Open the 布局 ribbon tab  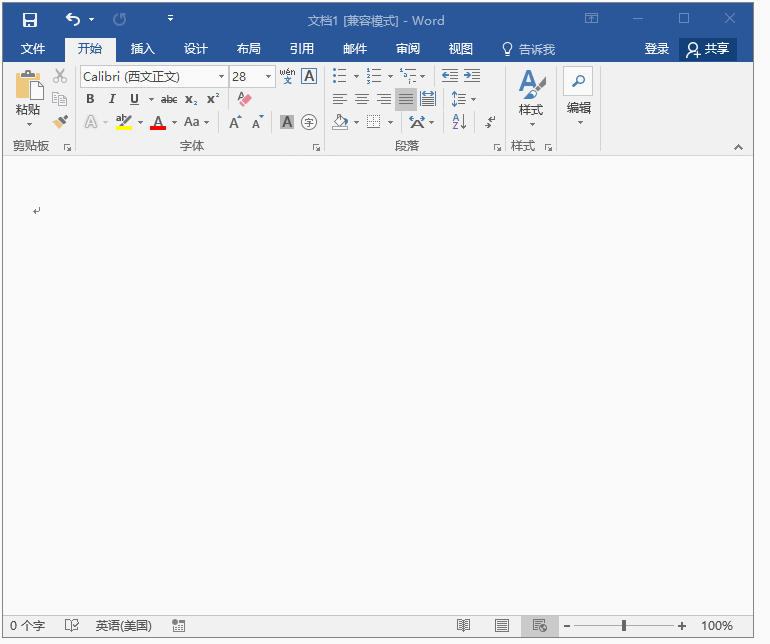[248, 49]
